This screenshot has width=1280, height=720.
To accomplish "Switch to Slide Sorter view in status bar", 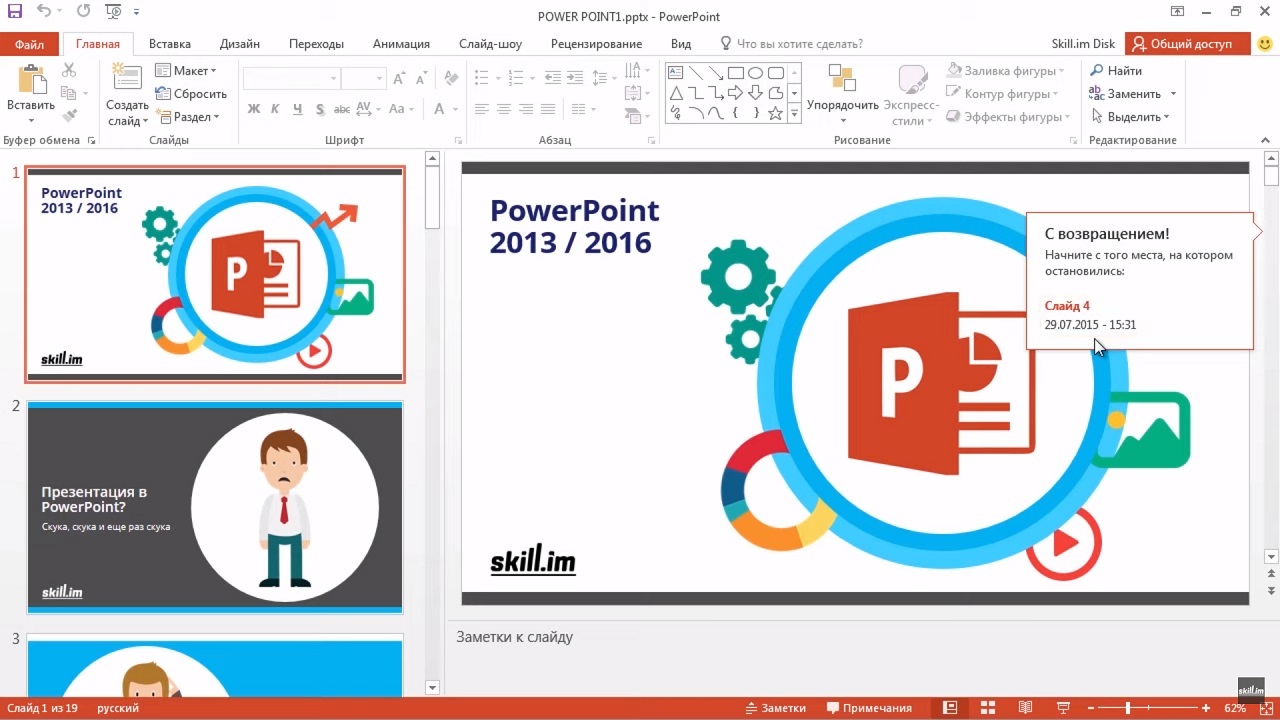I will (987, 708).
